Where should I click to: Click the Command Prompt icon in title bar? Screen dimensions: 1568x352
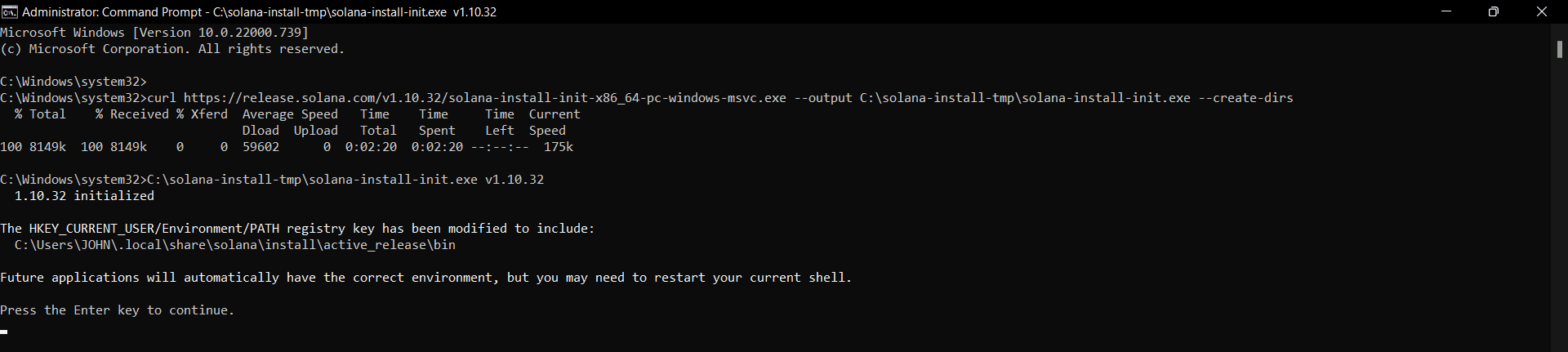pyautogui.click(x=10, y=11)
